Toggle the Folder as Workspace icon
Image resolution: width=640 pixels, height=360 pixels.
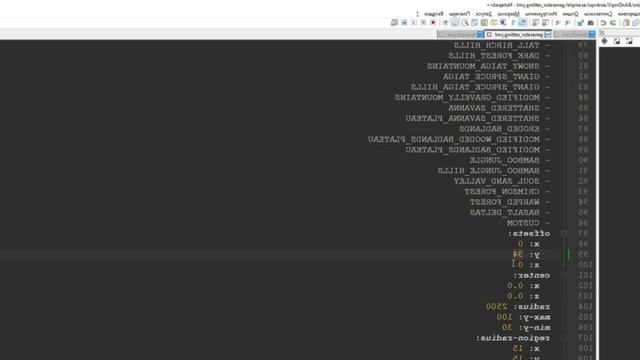pyautogui.click(x=455, y=23)
